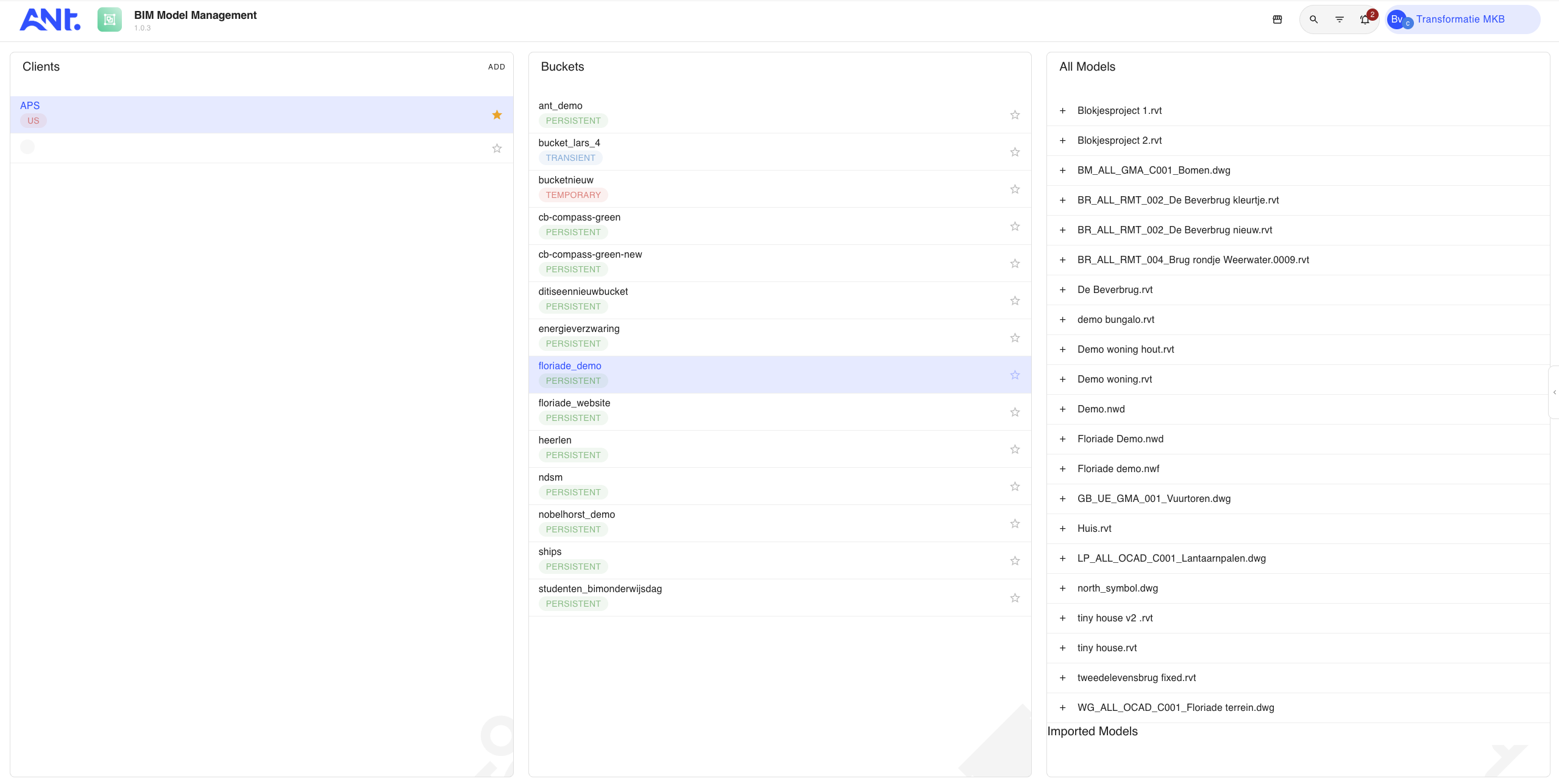The image size is (1559, 784).
Task: Select the ndsm bucket
Action: coord(779,486)
